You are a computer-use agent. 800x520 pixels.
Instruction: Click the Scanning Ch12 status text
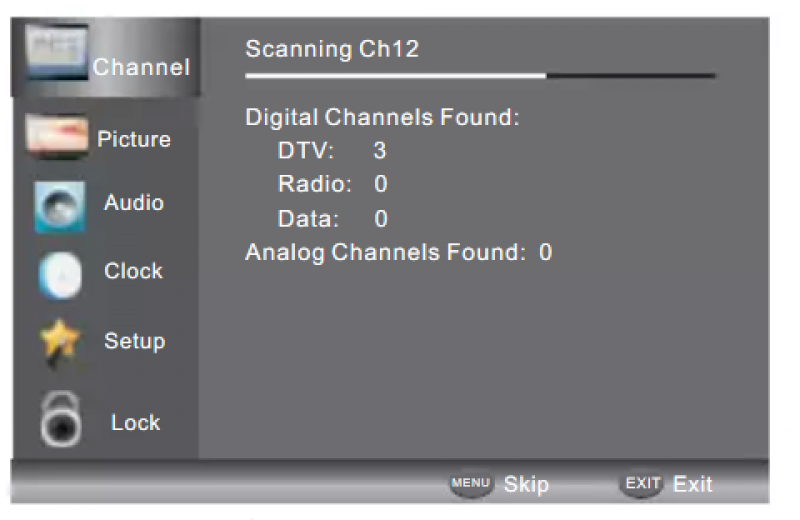click(x=332, y=49)
